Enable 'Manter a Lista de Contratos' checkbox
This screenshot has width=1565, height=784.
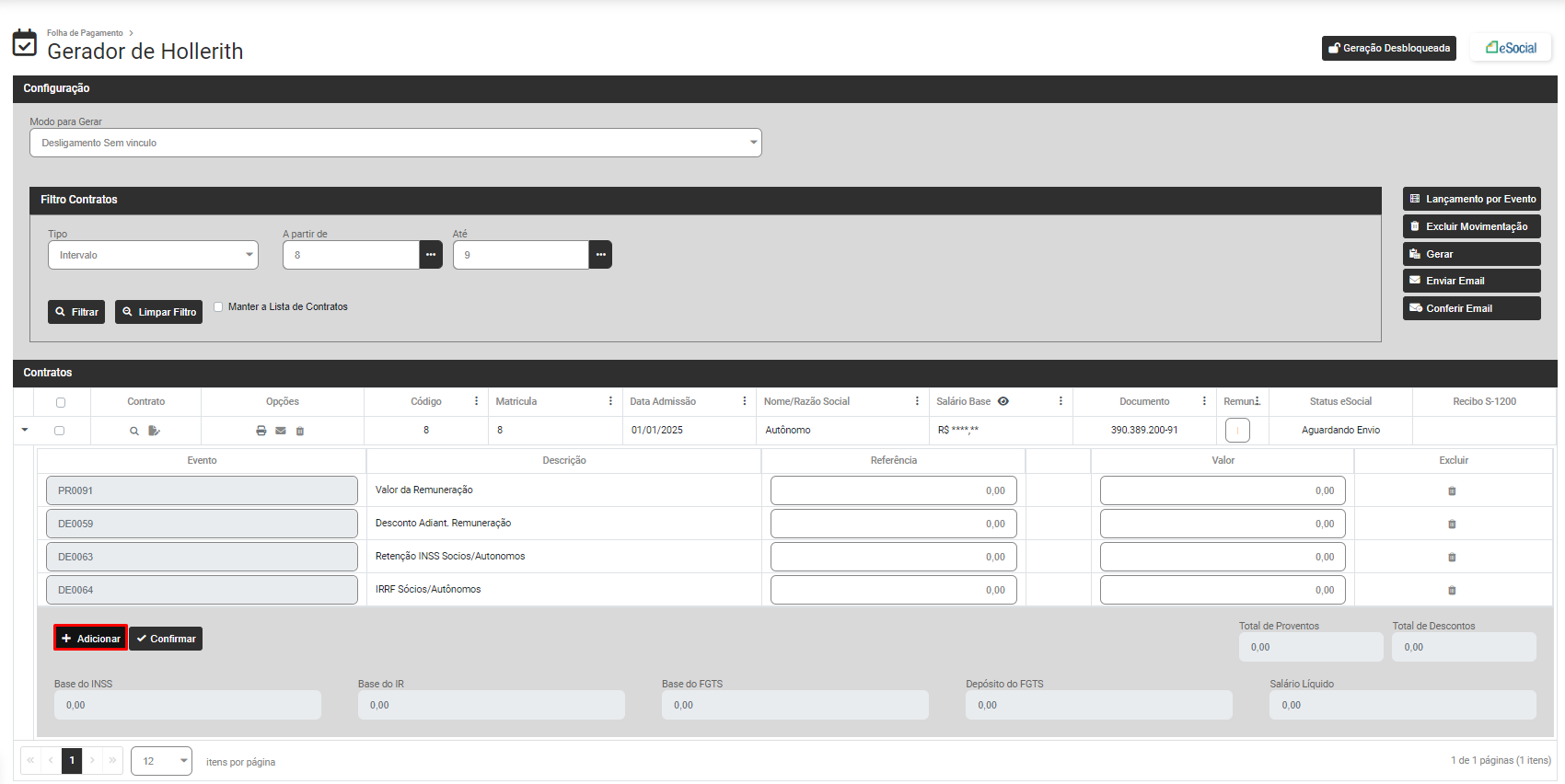[218, 307]
